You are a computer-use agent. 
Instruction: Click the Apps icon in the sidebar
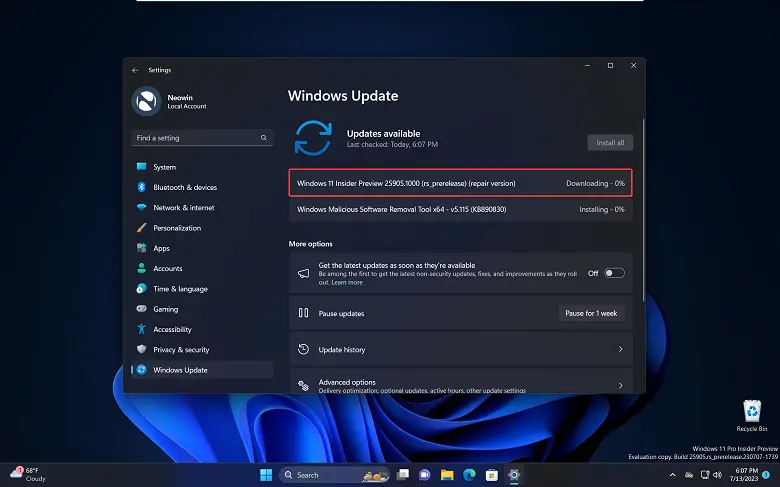pos(141,248)
